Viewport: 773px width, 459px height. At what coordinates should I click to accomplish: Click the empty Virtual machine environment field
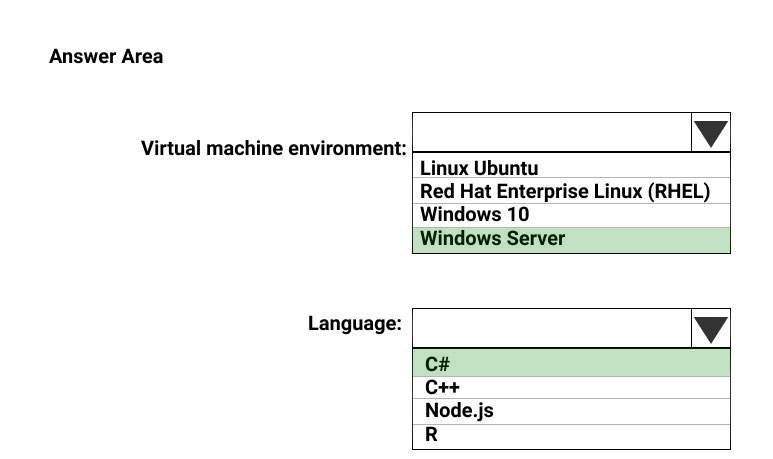pyautogui.click(x=552, y=133)
